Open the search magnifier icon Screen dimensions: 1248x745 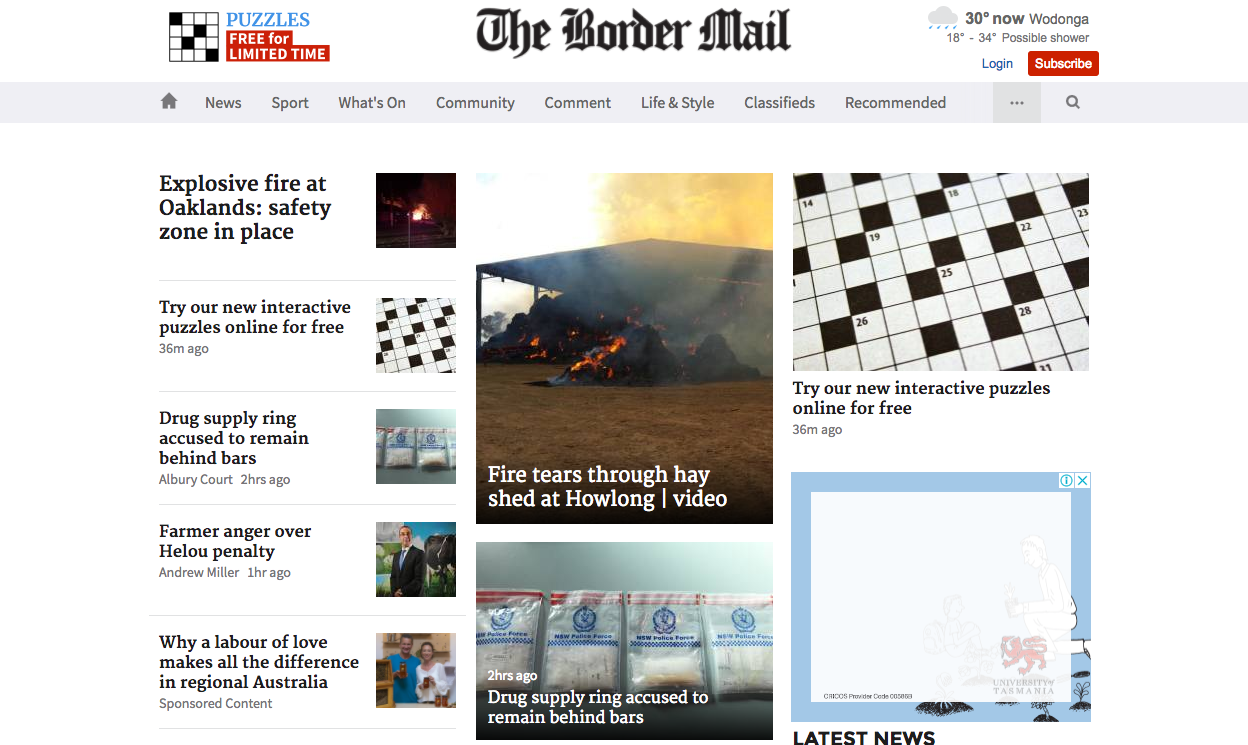click(1073, 102)
